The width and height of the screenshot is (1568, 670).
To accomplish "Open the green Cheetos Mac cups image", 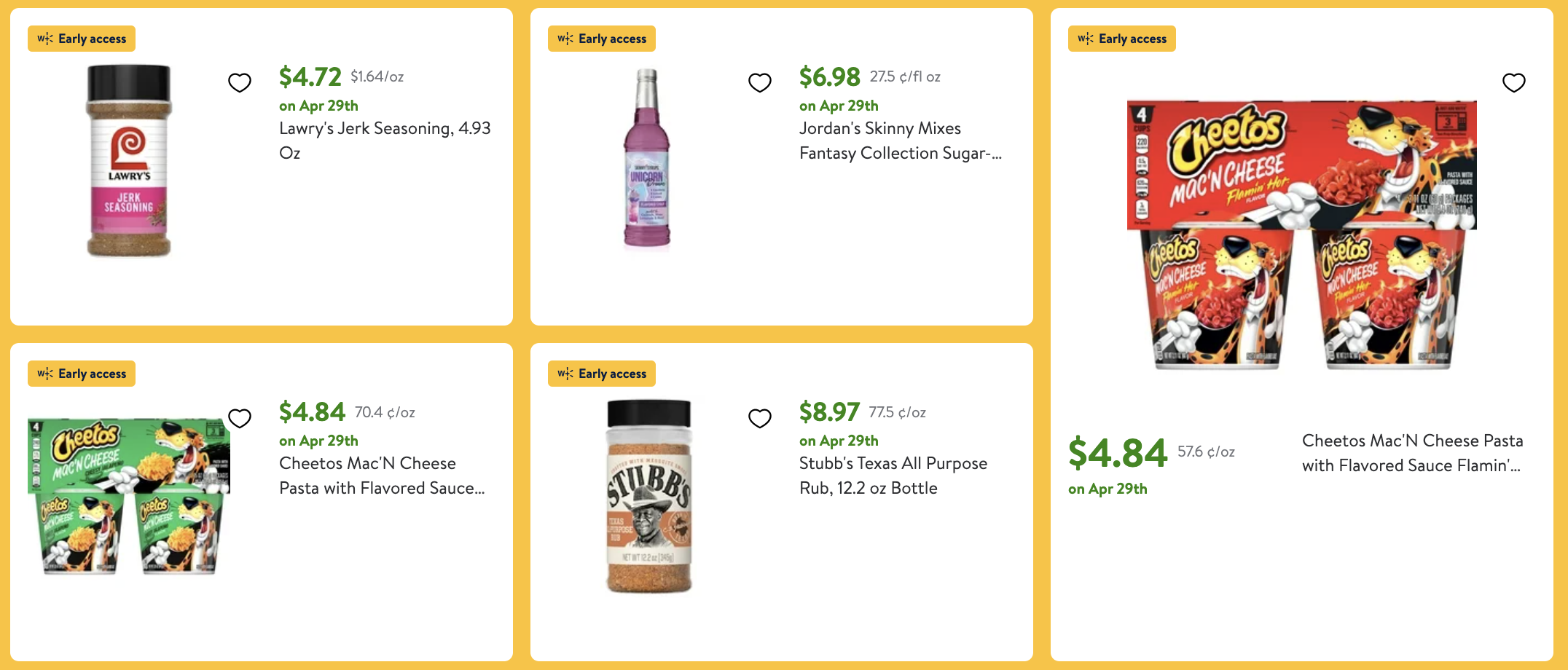I will (x=129, y=495).
